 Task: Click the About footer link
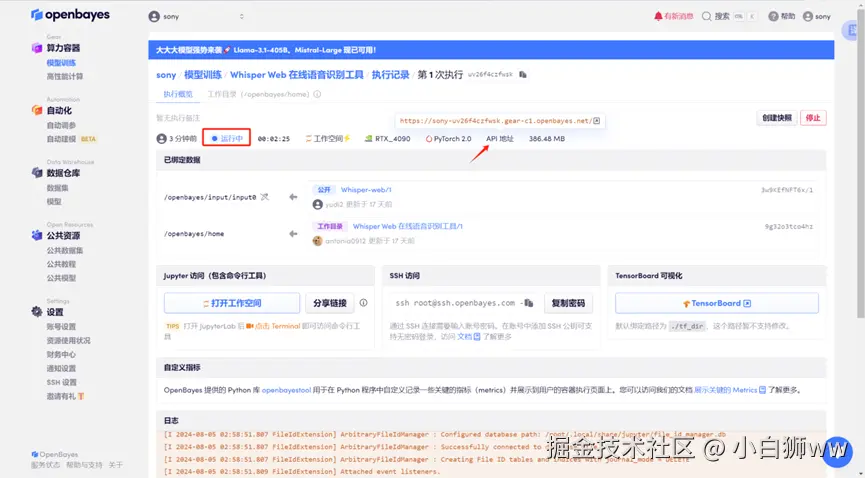[x=116, y=465]
